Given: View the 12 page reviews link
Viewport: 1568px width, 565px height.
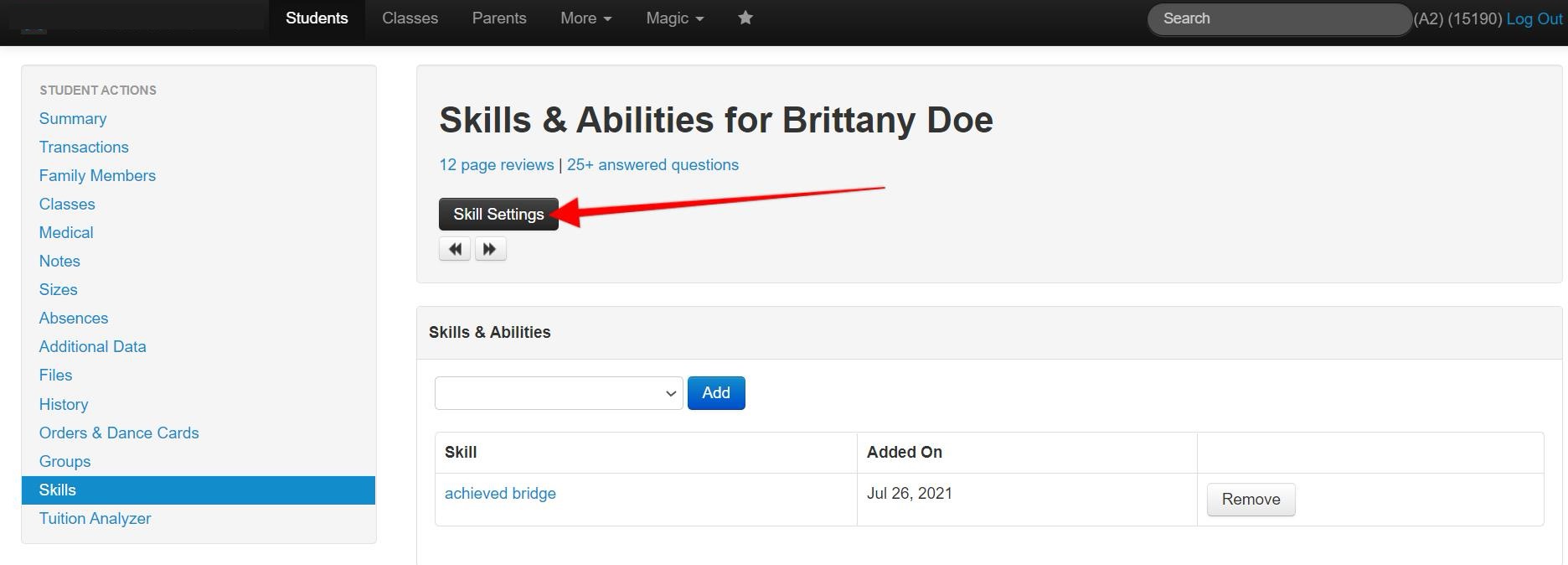Looking at the screenshot, I should point(496,165).
